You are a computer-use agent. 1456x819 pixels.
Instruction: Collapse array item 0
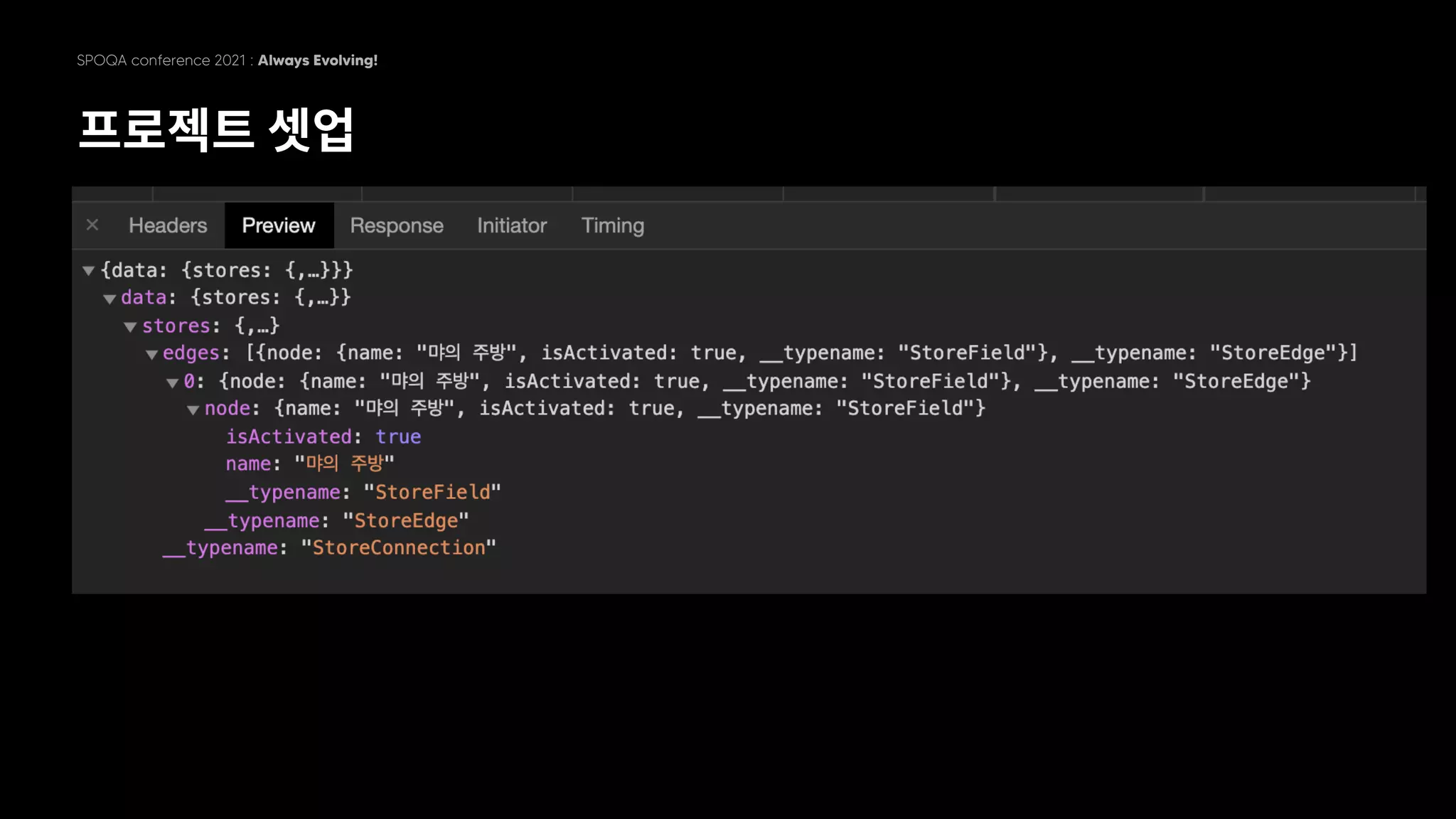(x=172, y=382)
